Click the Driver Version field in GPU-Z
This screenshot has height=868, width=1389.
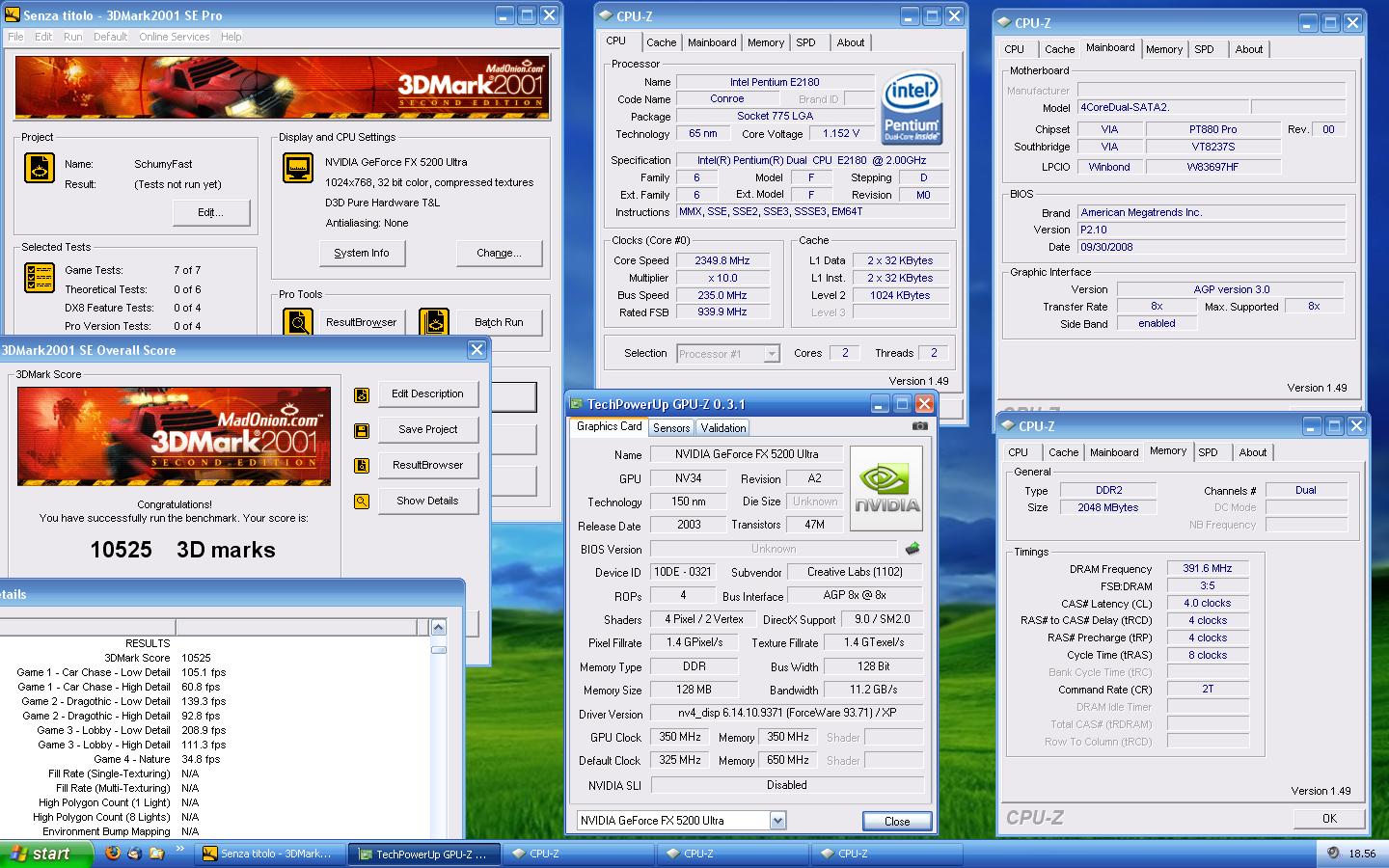(x=787, y=714)
